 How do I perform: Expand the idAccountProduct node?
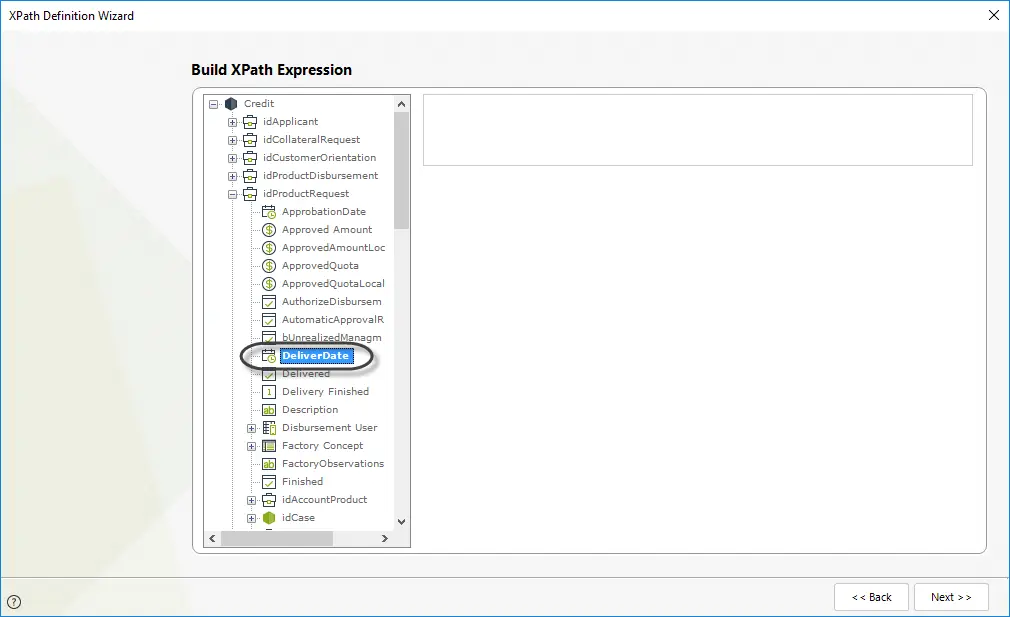coord(252,500)
